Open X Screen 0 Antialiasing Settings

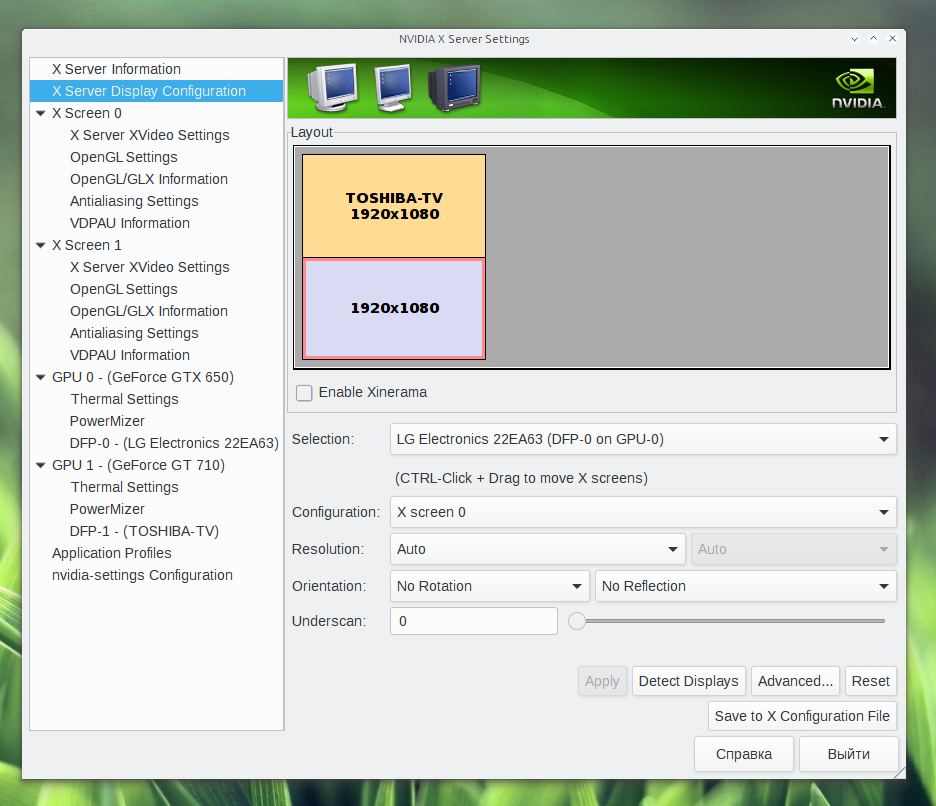(x=156, y=201)
